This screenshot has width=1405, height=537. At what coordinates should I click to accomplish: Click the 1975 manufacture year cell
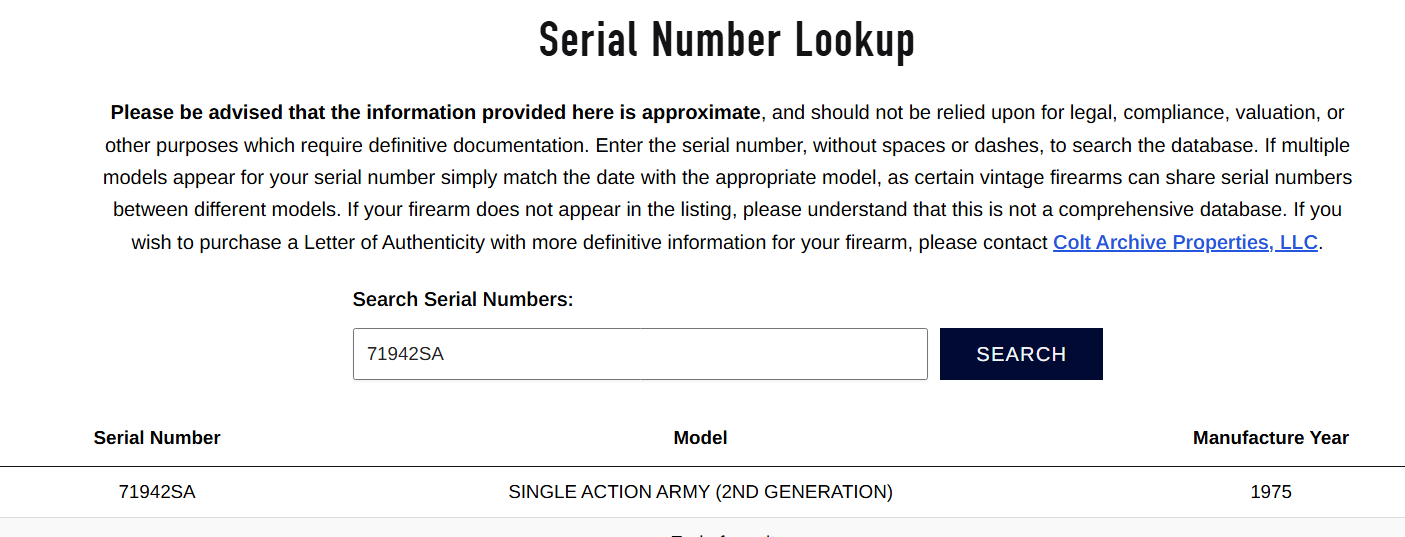click(x=1270, y=492)
